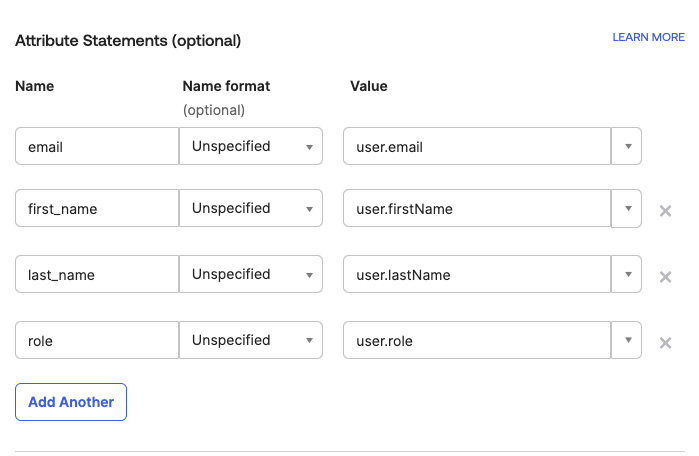
Task: Open value dropdown arrow for user.role
Action: click(x=627, y=340)
